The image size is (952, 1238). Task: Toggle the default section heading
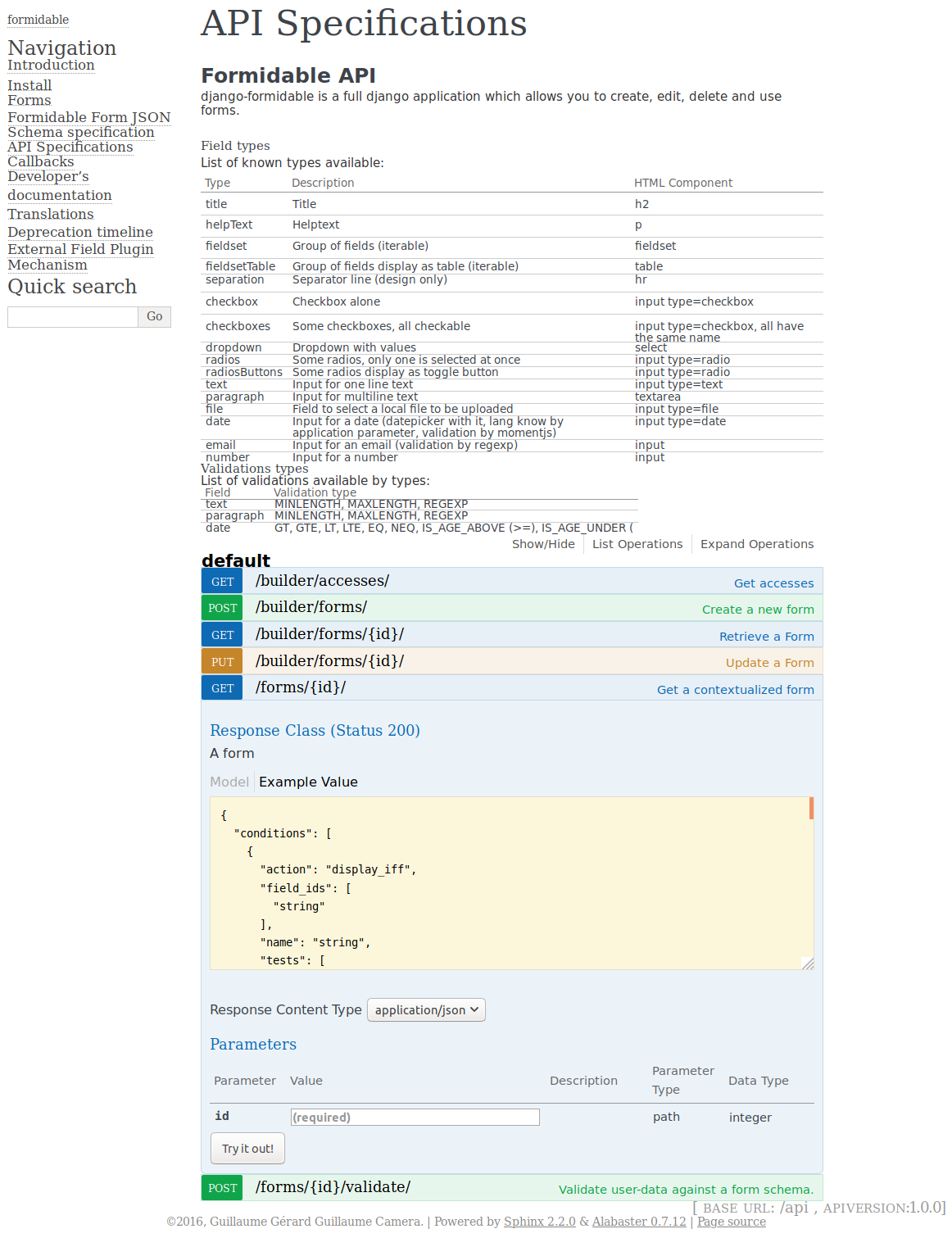point(236,560)
